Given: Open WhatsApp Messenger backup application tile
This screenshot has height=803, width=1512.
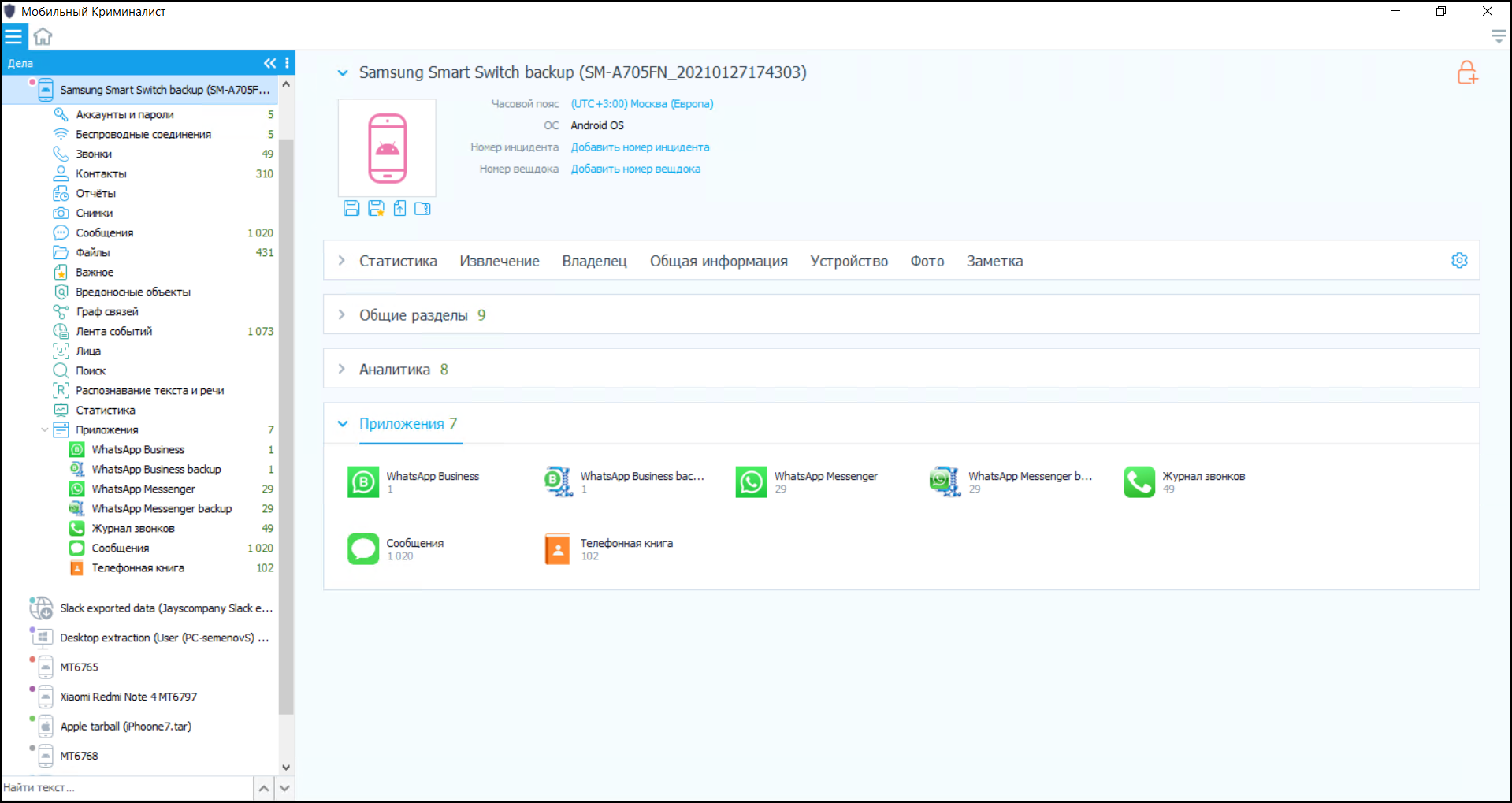Looking at the screenshot, I should [1012, 482].
